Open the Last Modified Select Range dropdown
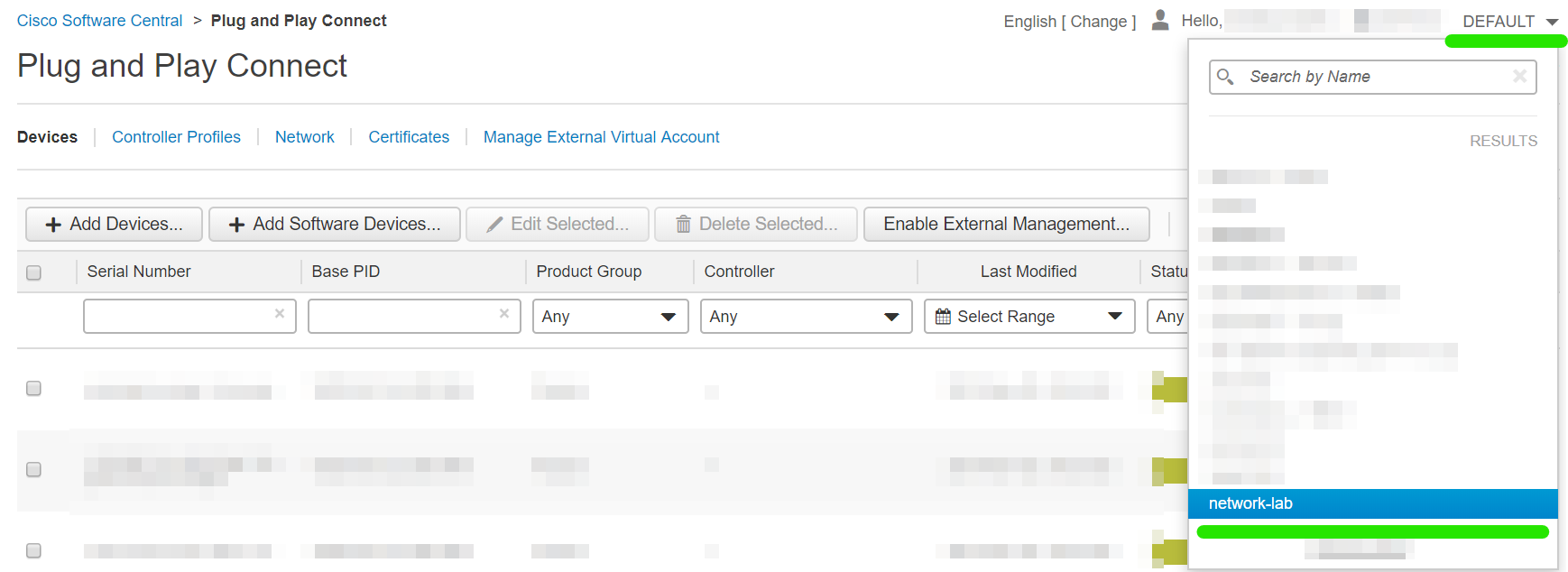Viewport: 1568px width, 572px height. pos(1029,317)
